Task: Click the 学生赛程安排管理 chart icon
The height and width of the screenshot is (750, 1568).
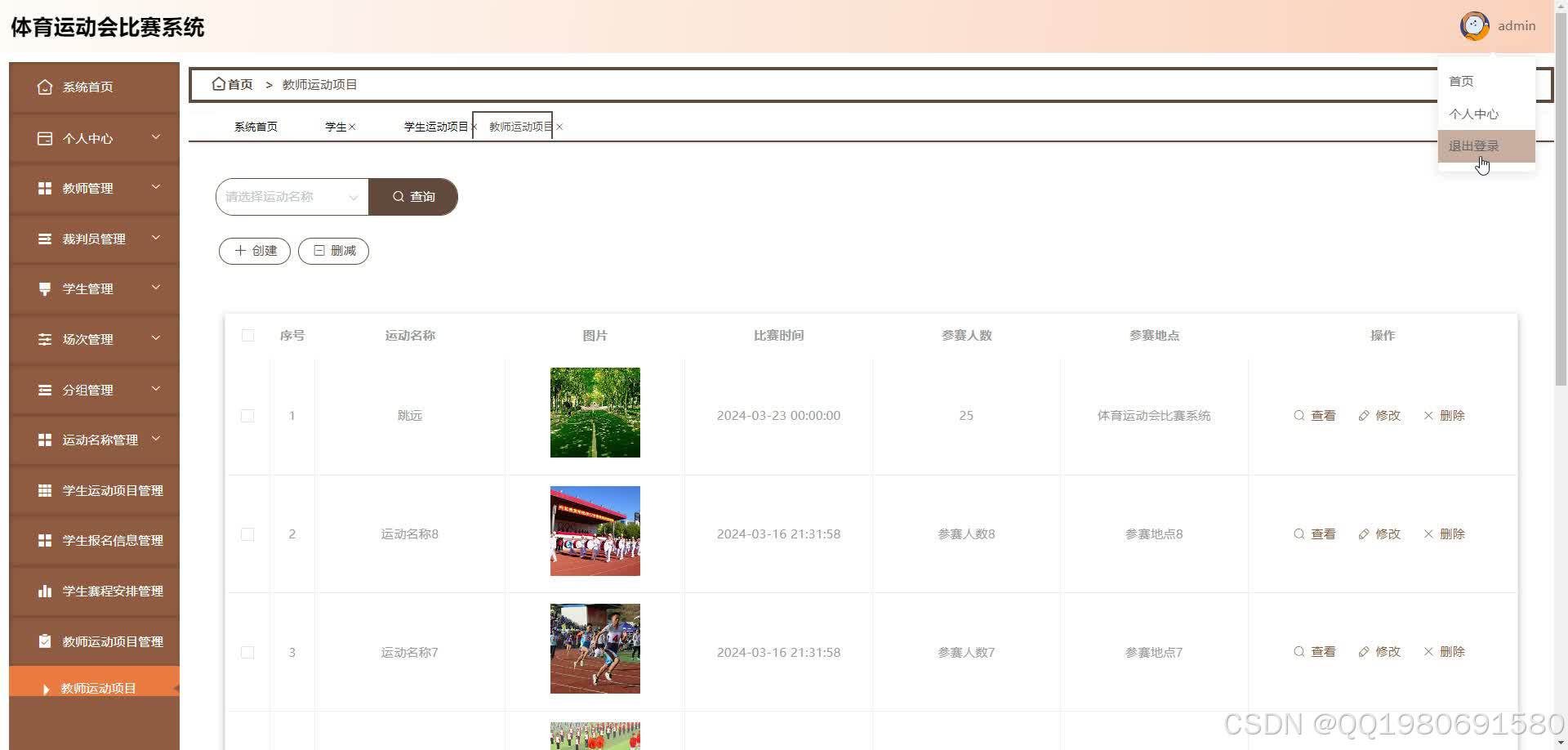Action: [45, 591]
